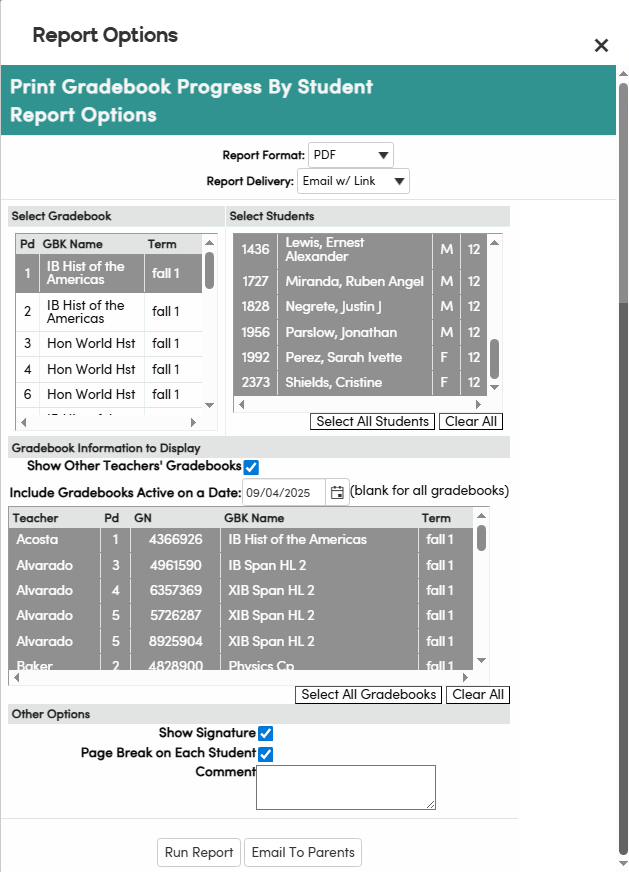Click the Teacher column header

36,518
